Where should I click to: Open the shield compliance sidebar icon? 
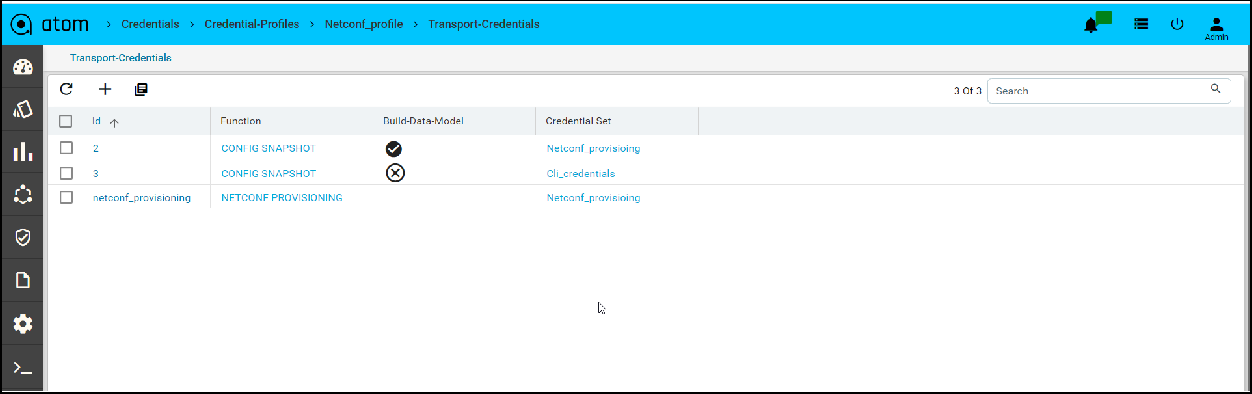coord(22,237)
